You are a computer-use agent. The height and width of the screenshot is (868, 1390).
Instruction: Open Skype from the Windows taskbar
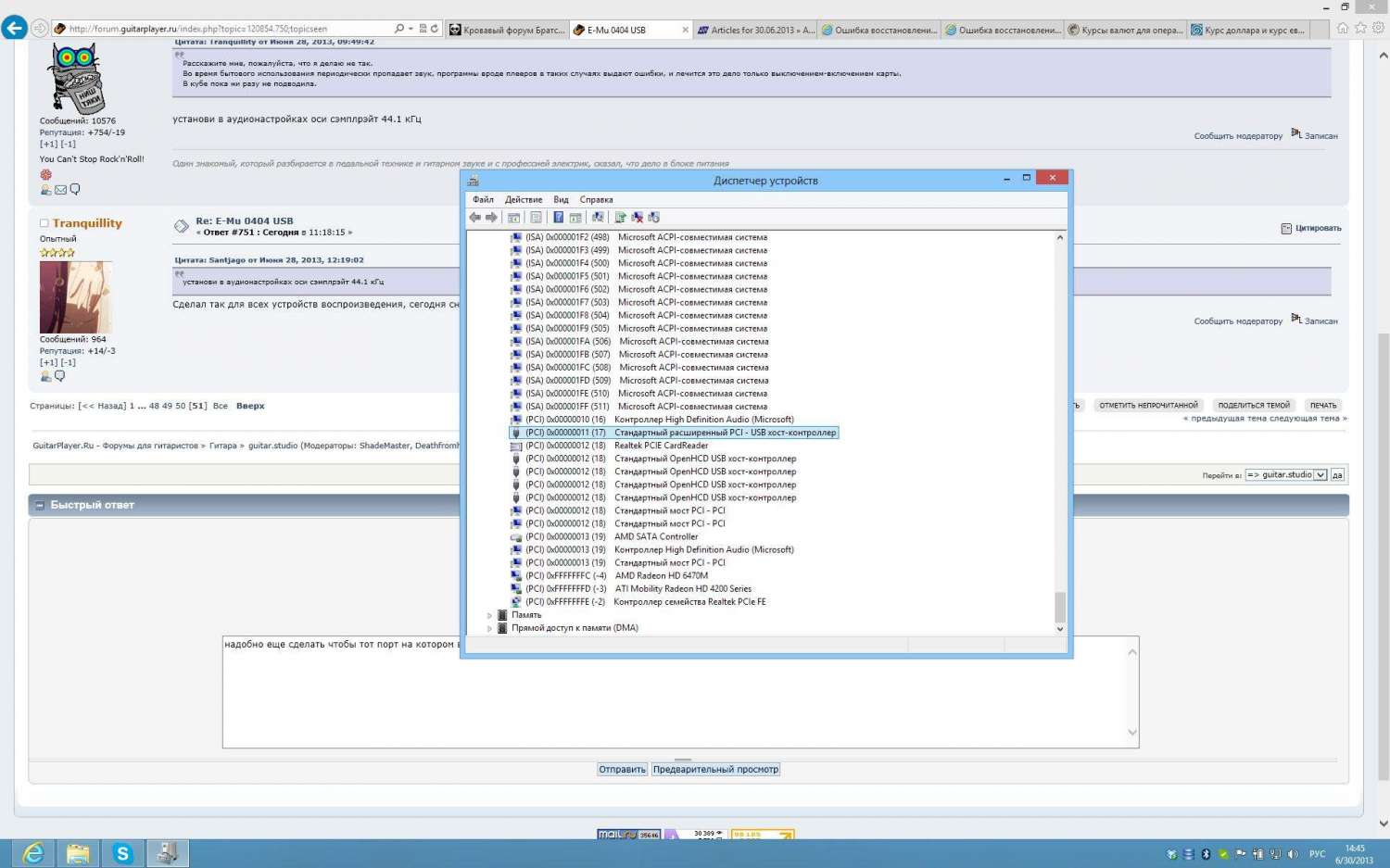tap(122, 853)
